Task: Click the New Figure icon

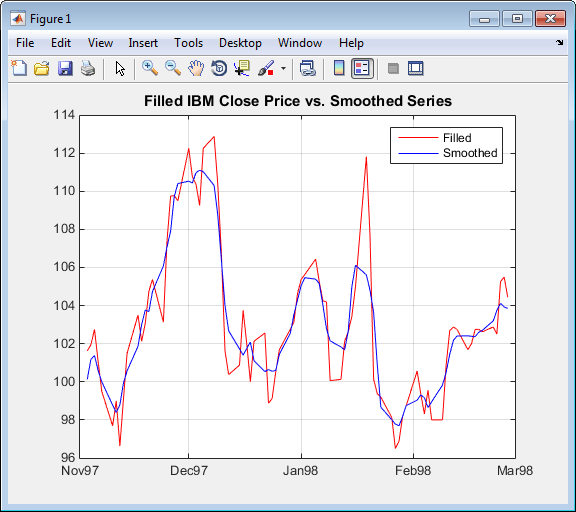Action: [x=19, y=68]
